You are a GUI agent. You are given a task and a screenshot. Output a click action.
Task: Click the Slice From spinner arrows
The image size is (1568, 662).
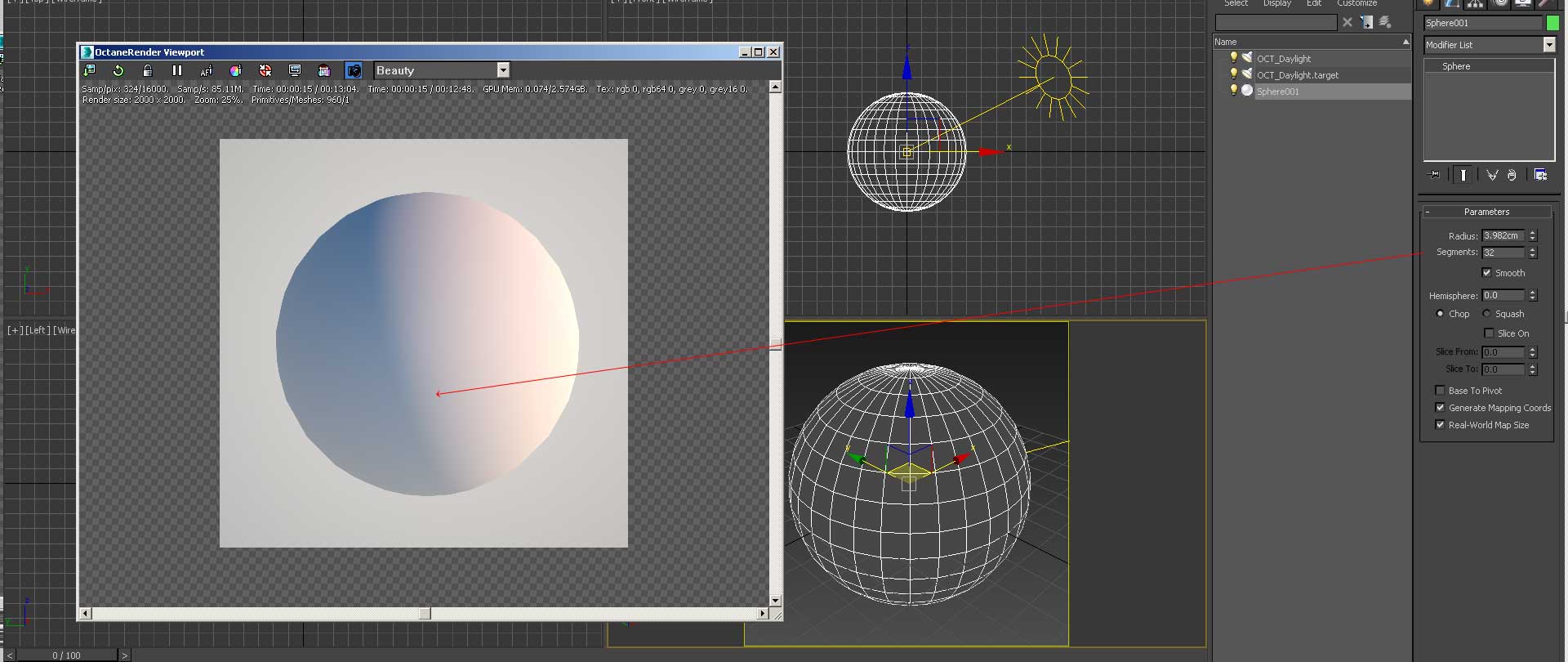click(x=1533, y=352)
